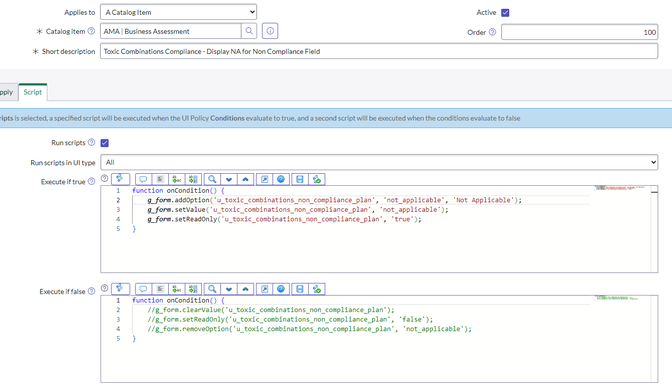Click minimap of Execute if true editor
This screenshot has height=388, width=672.
pos(621,188)
